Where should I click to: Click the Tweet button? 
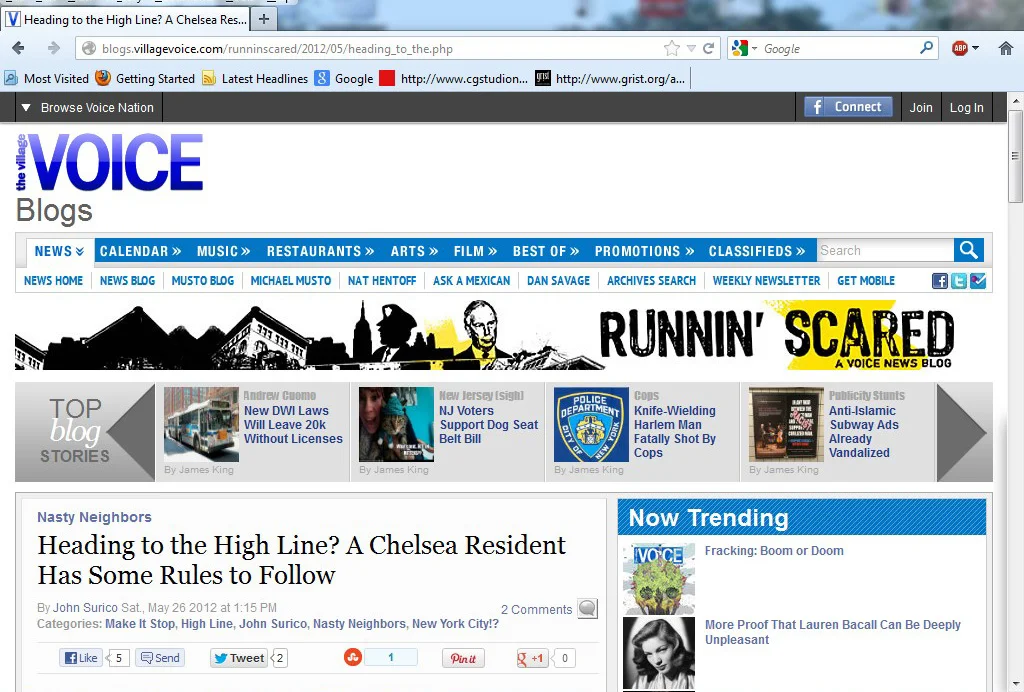pyautogui.click(x=240, y=658)
